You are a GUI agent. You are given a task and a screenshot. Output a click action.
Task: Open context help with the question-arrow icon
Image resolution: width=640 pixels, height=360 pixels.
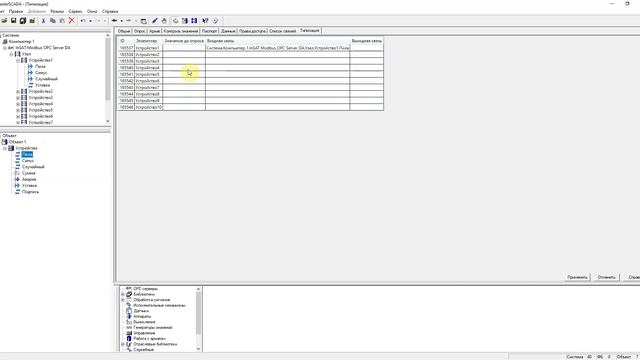(205, 20)
